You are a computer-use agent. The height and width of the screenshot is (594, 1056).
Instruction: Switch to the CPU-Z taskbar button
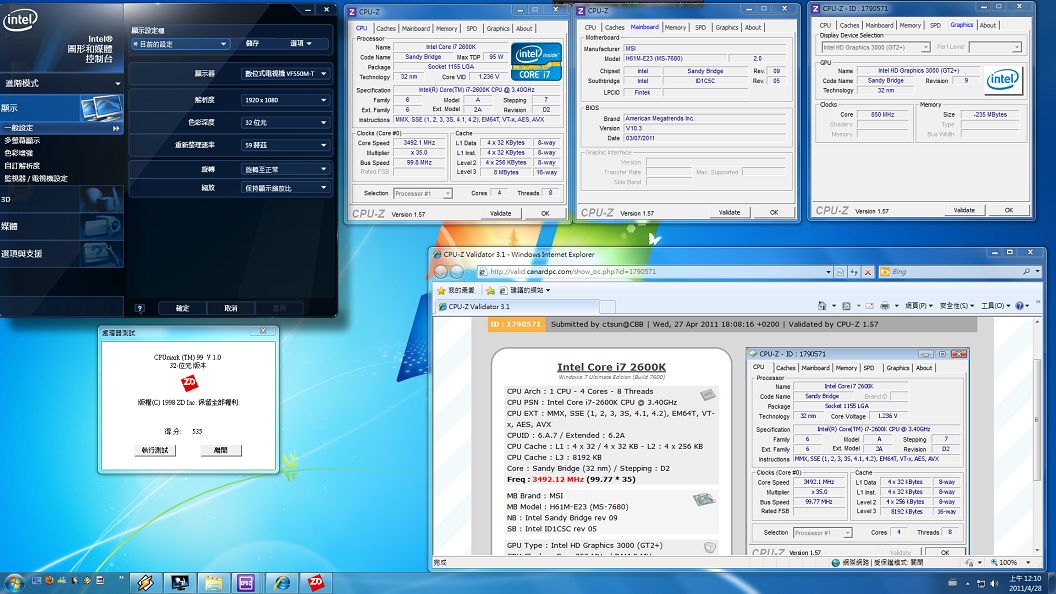(246, 583)
